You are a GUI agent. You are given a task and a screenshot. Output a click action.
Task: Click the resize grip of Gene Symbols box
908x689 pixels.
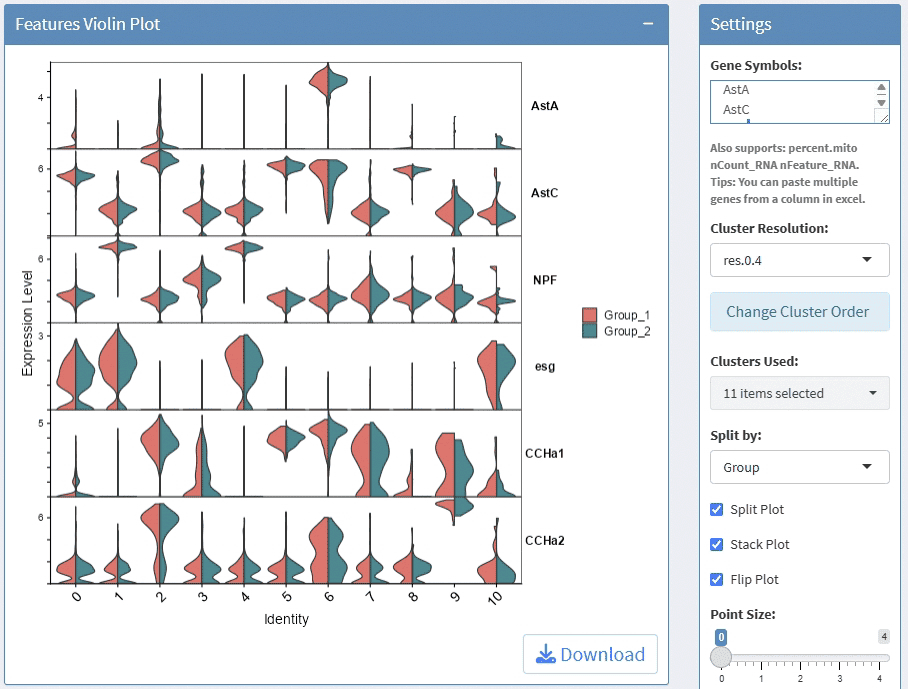(881, 117)
